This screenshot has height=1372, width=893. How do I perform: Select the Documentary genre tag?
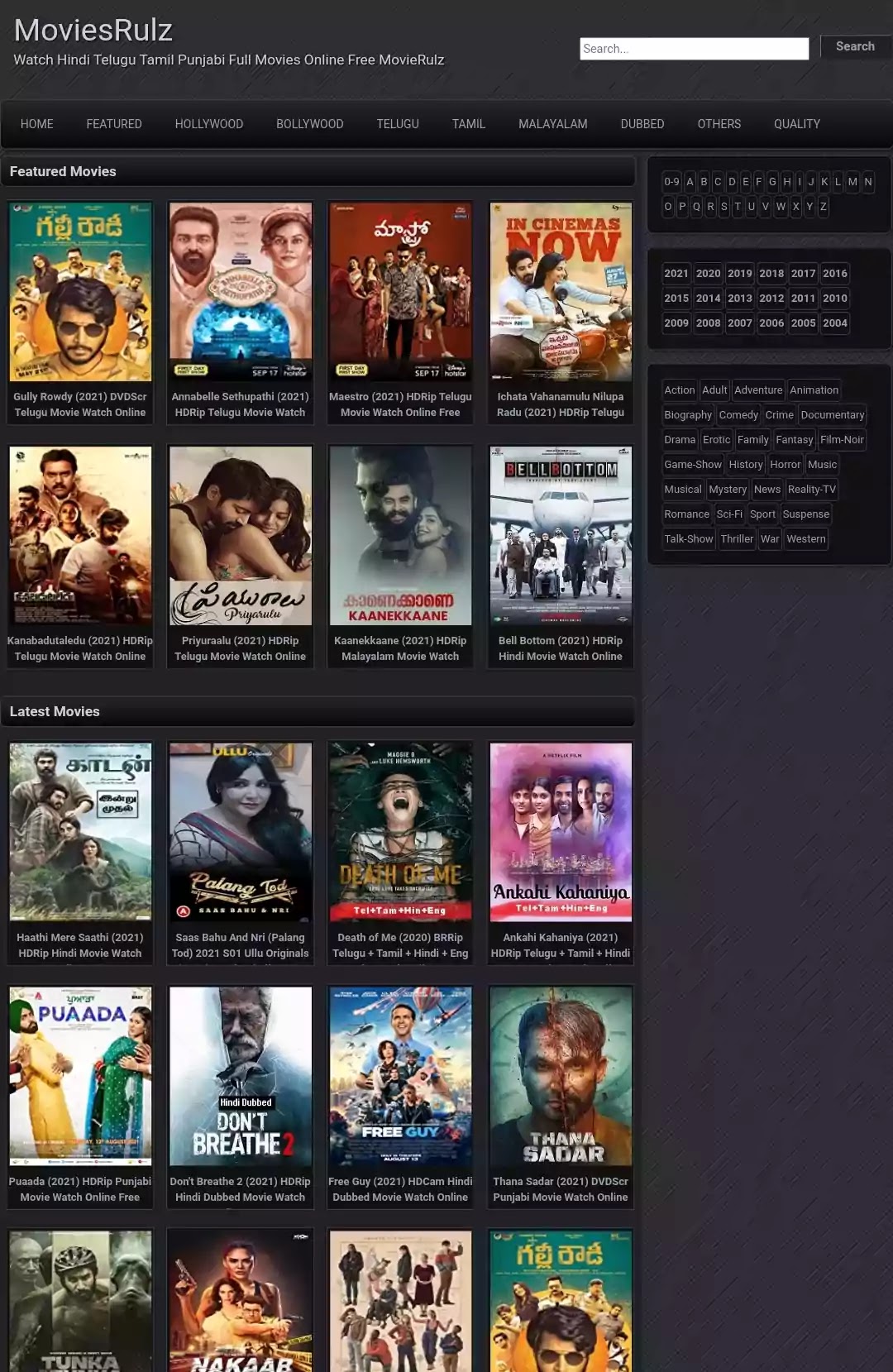pos(833,415)
